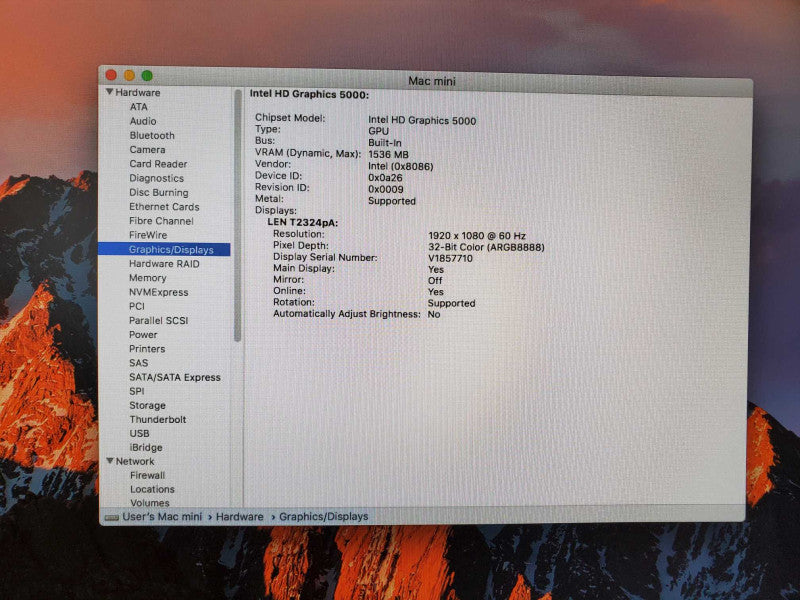The width and height of the screenshot is (800, 600).
Task: Open Memory information
Action: (147, 278)
